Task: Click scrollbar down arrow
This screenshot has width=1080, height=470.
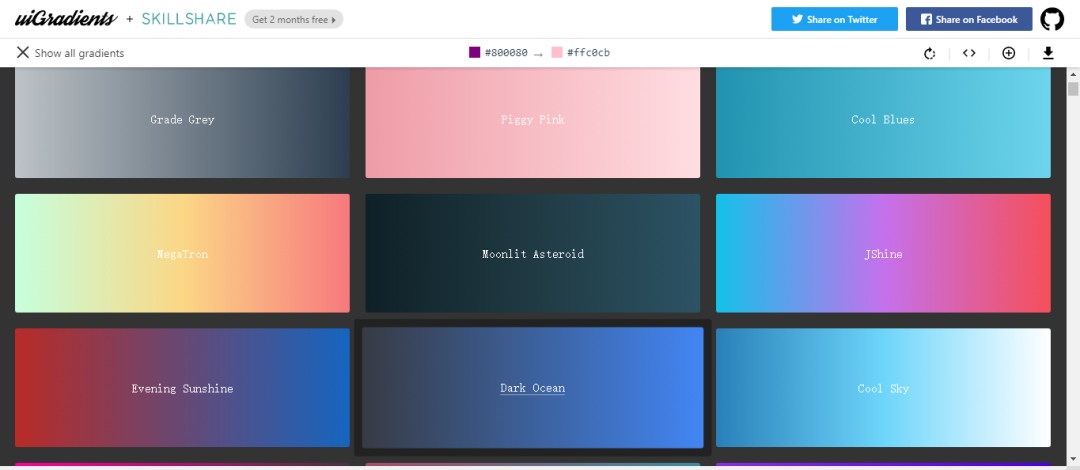Action: pyautogui.click(x=1072, y=458)
